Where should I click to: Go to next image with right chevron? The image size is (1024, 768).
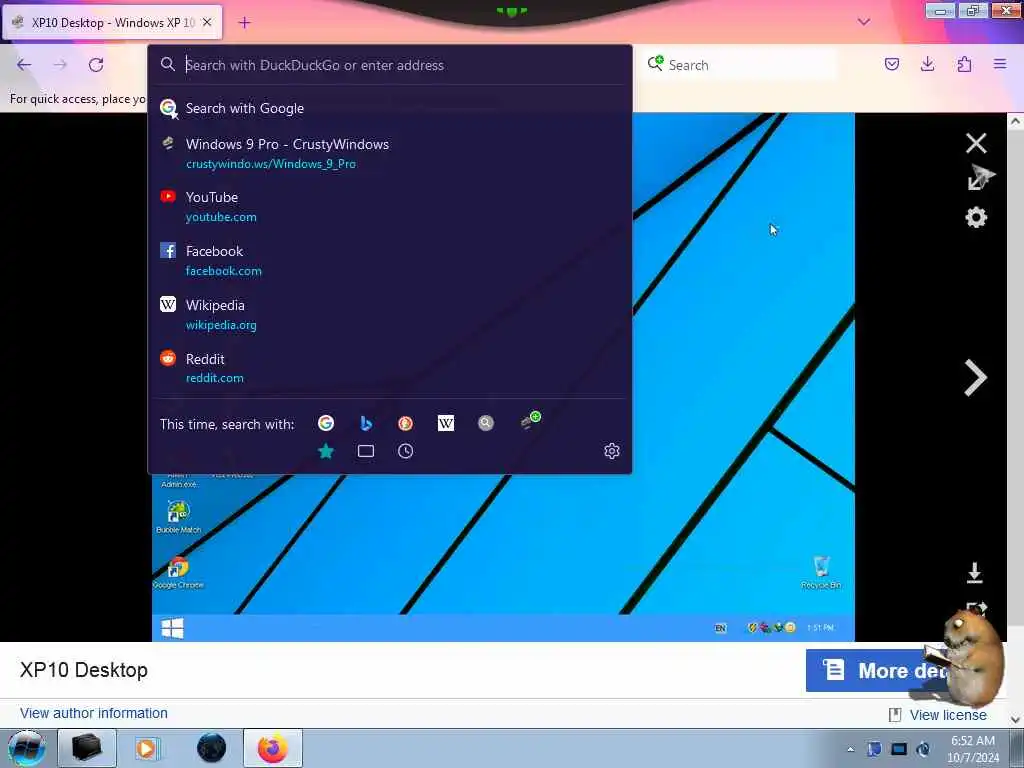point(976,377)
